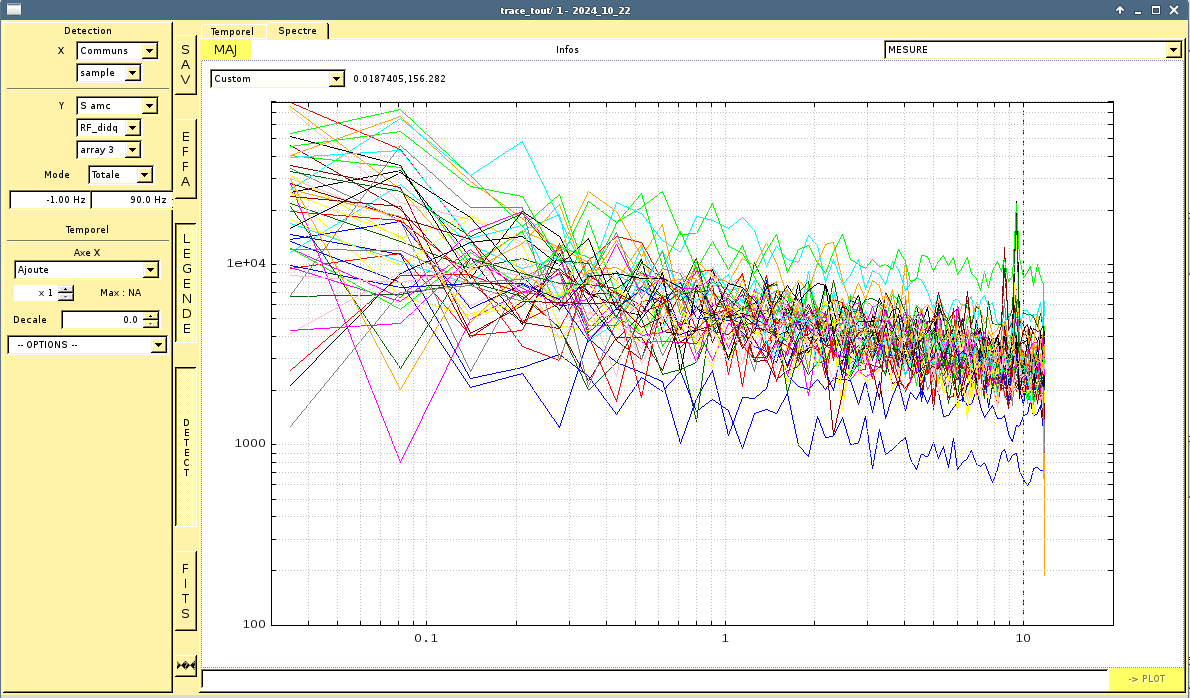Click the vertical FITS button
The width and height of the screenshot is (1190, 698).
(x=185, y=591)
